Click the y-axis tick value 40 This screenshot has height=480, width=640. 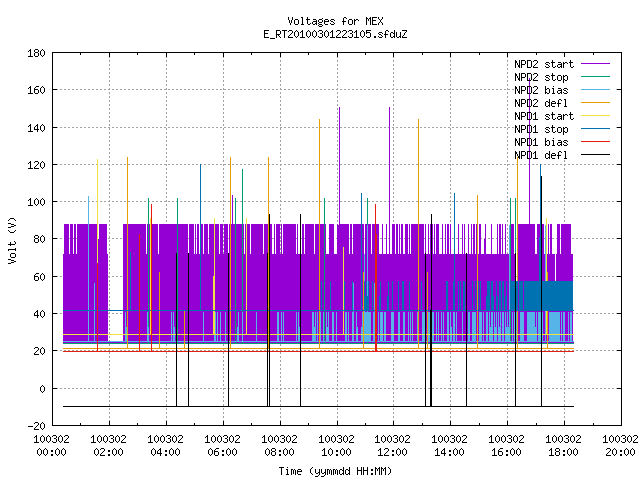(39, 314)
